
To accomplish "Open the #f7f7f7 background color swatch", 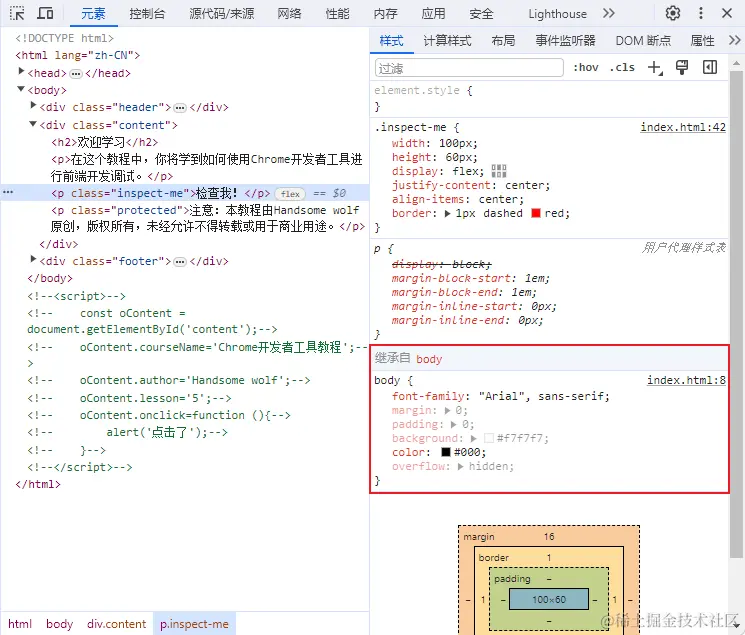I will point(488,438).
